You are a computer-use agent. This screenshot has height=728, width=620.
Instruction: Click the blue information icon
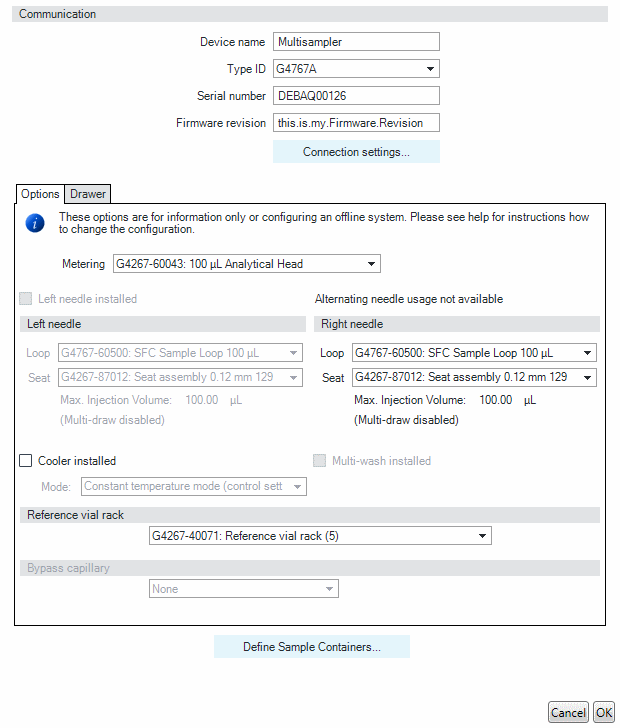pyautogui.click(x=35, y=223)
